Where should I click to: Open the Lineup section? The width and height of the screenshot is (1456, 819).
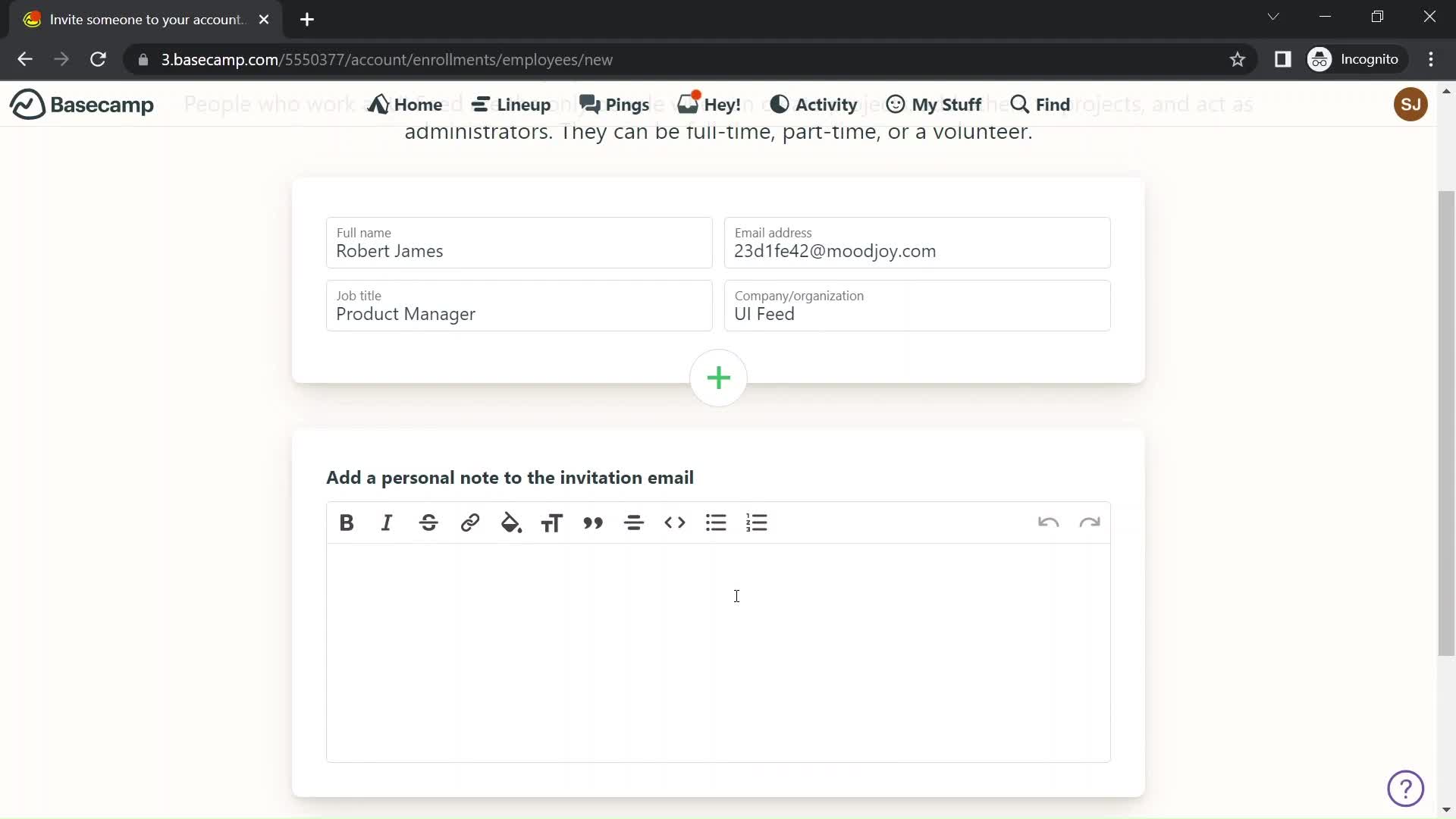pyautogui.click(x=511, y=104)
